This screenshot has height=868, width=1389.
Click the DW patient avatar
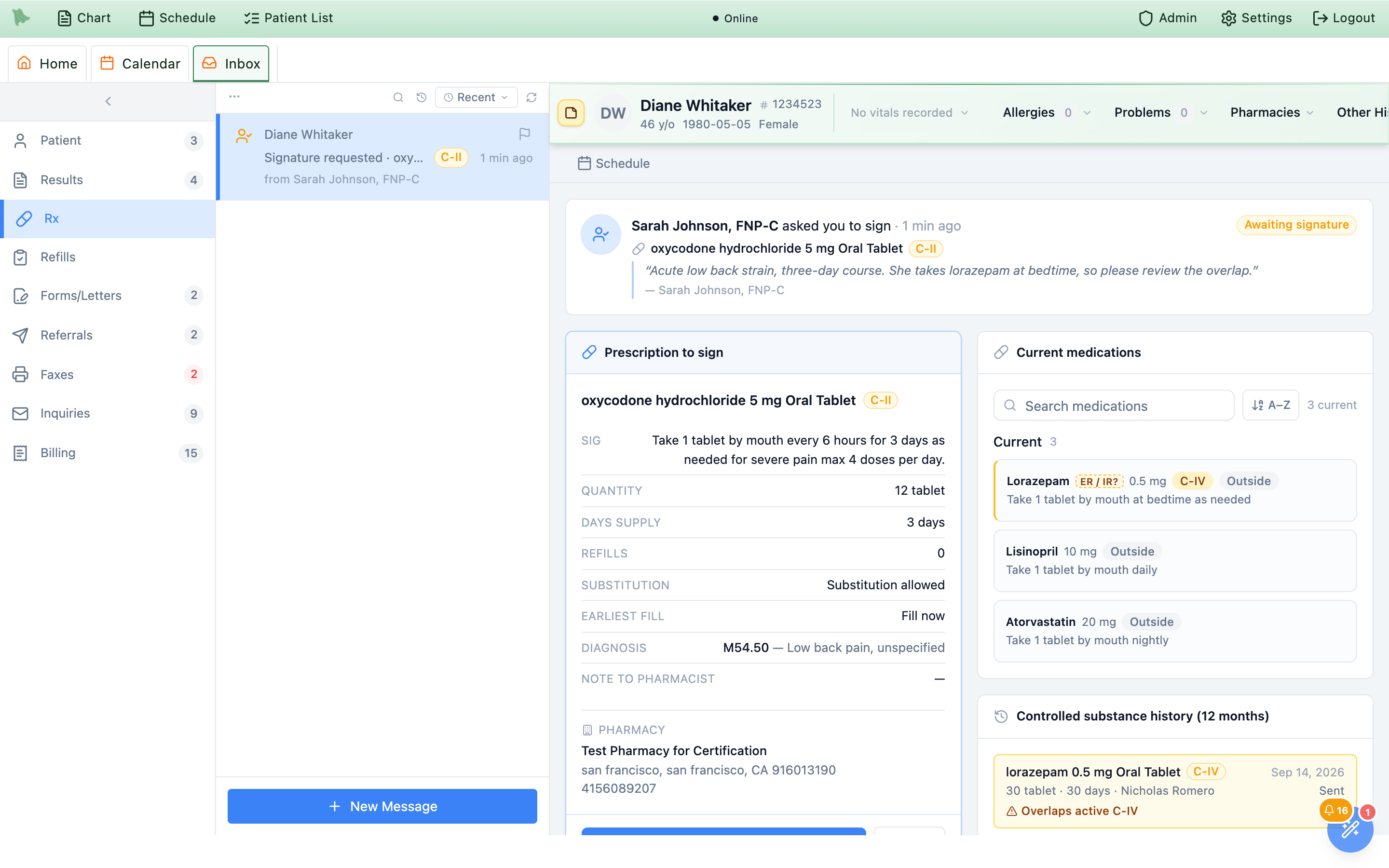coord(613,113)
